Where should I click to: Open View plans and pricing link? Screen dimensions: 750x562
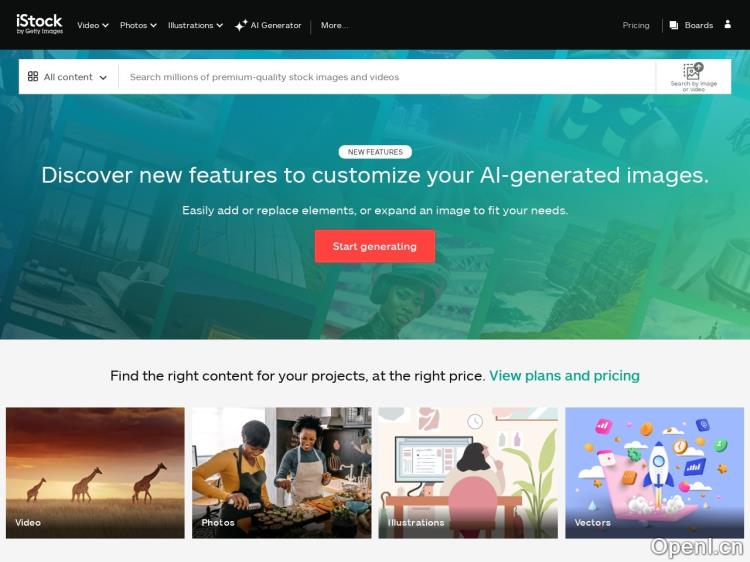(x=564, y=376)
